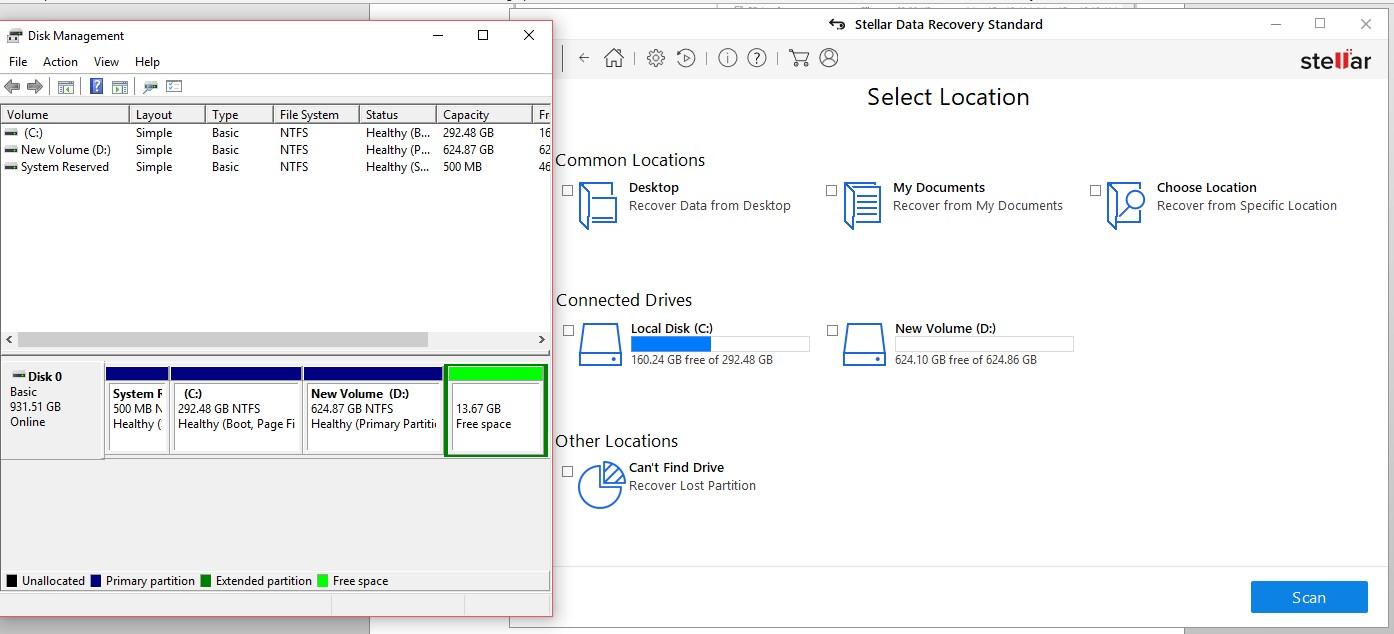
Task: Click "Recover Lost Partition" text
Action: coord(692,486)
